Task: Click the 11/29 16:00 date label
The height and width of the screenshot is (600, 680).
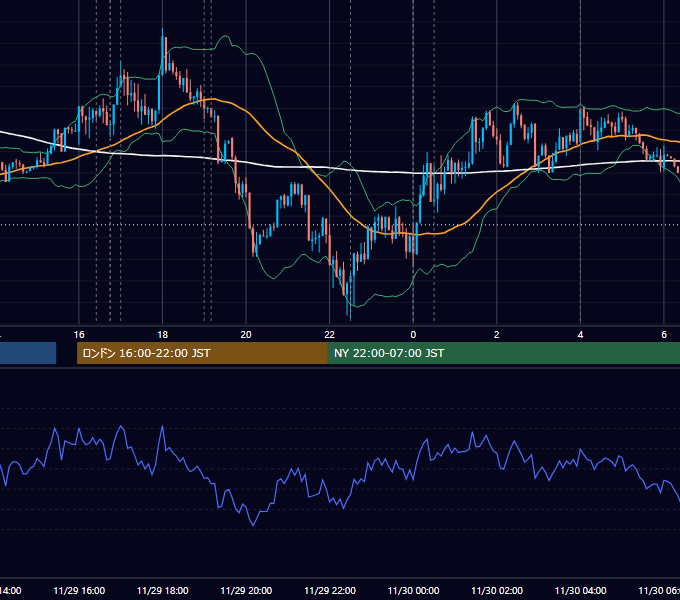Action: pyautogui.click(x=79, y=590)
